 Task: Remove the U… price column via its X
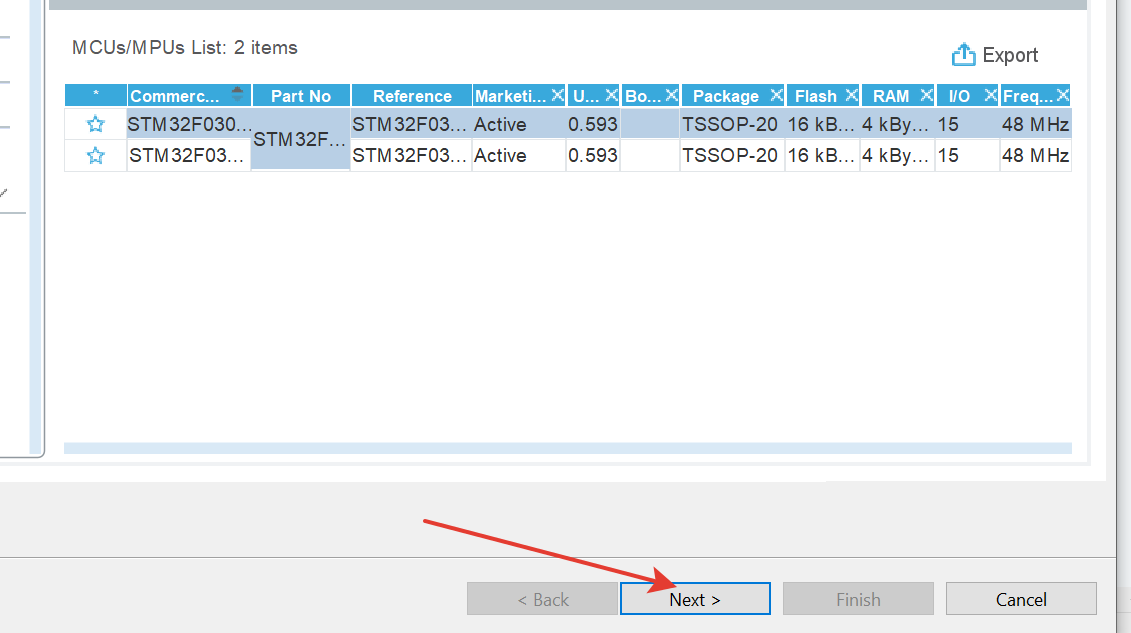(612, 94)
